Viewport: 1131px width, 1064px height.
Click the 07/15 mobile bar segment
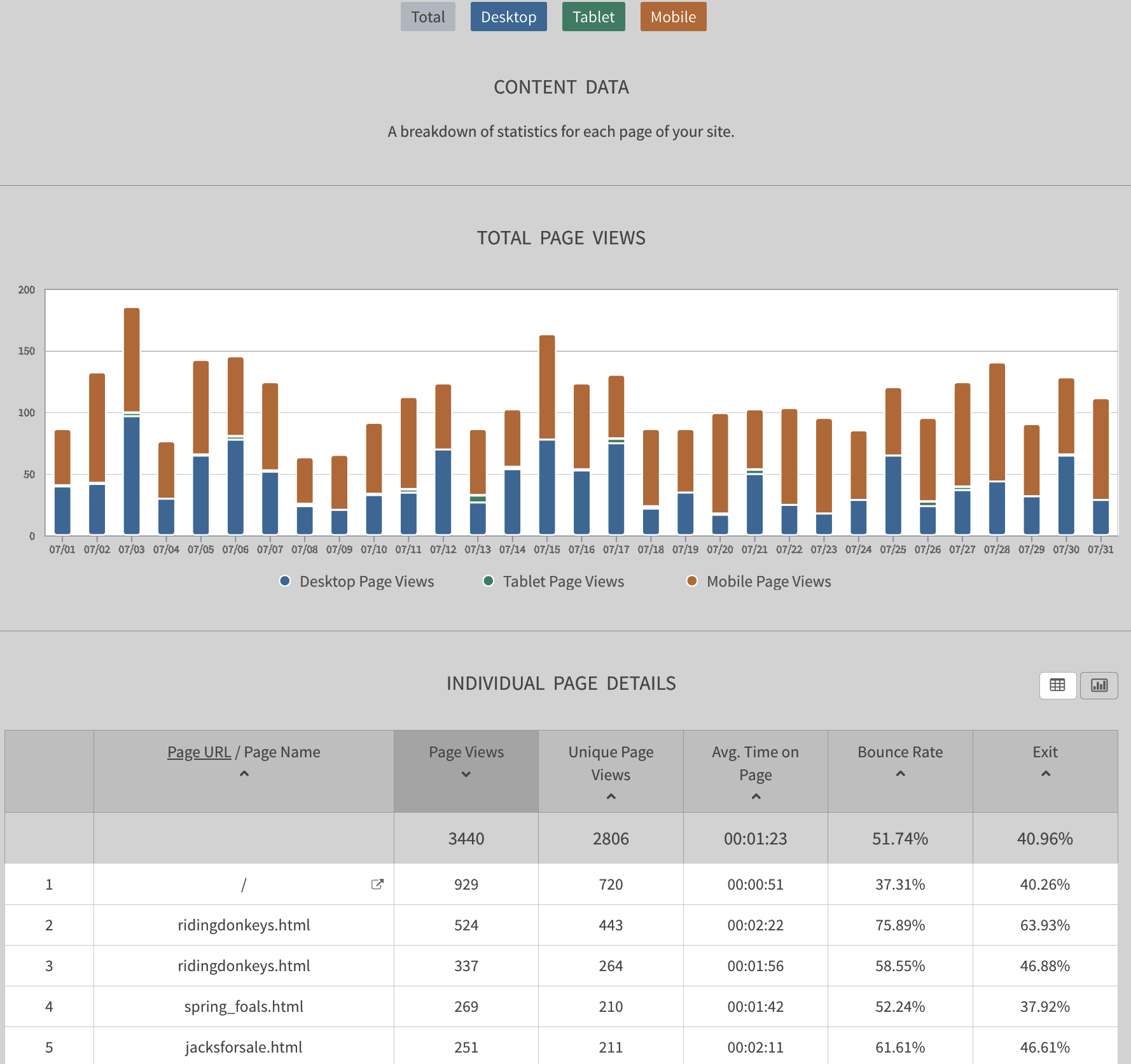pyautogui.click(x=547, y=387)
